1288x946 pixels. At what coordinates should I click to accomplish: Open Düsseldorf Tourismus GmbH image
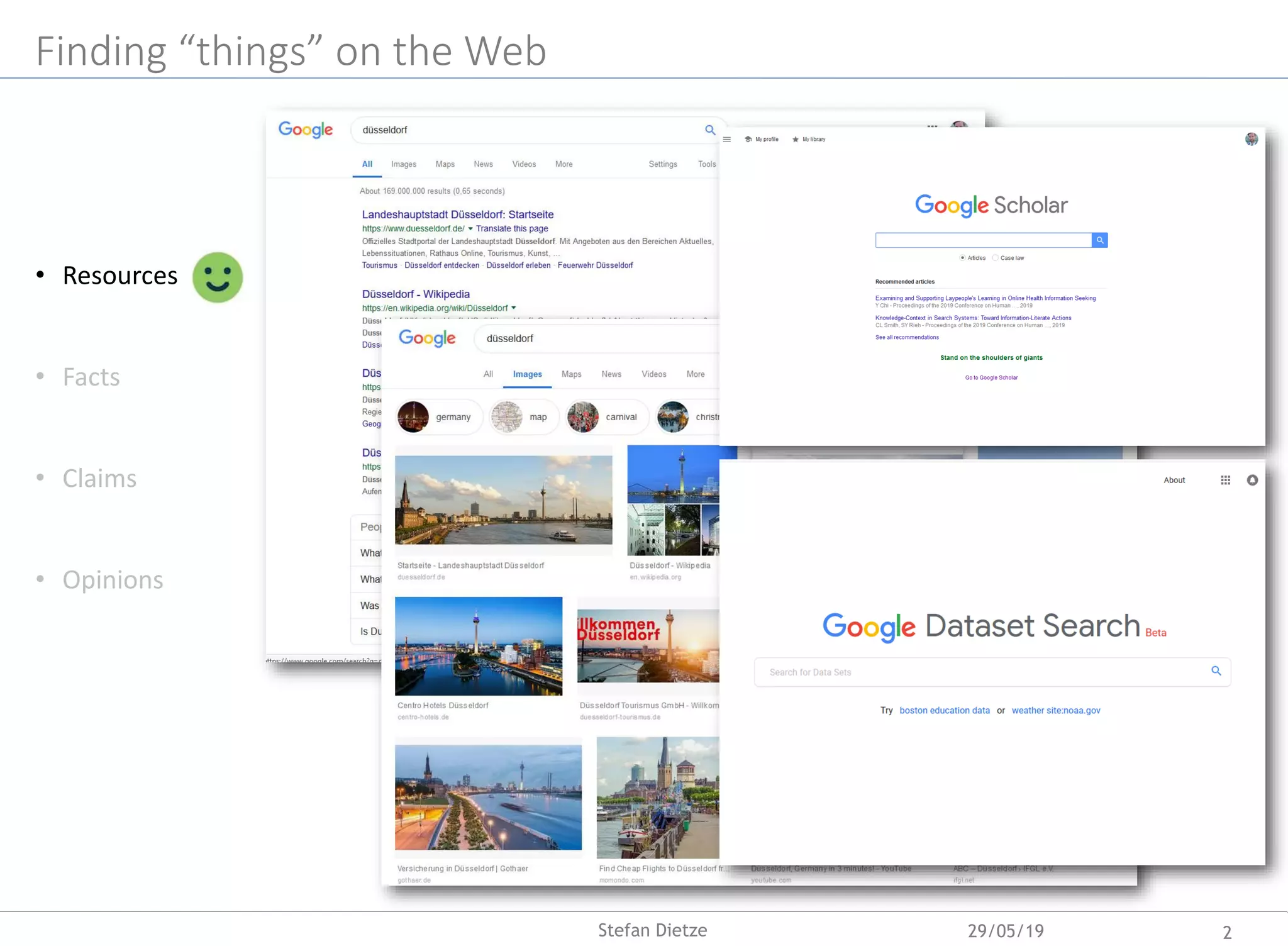point(648,646)
